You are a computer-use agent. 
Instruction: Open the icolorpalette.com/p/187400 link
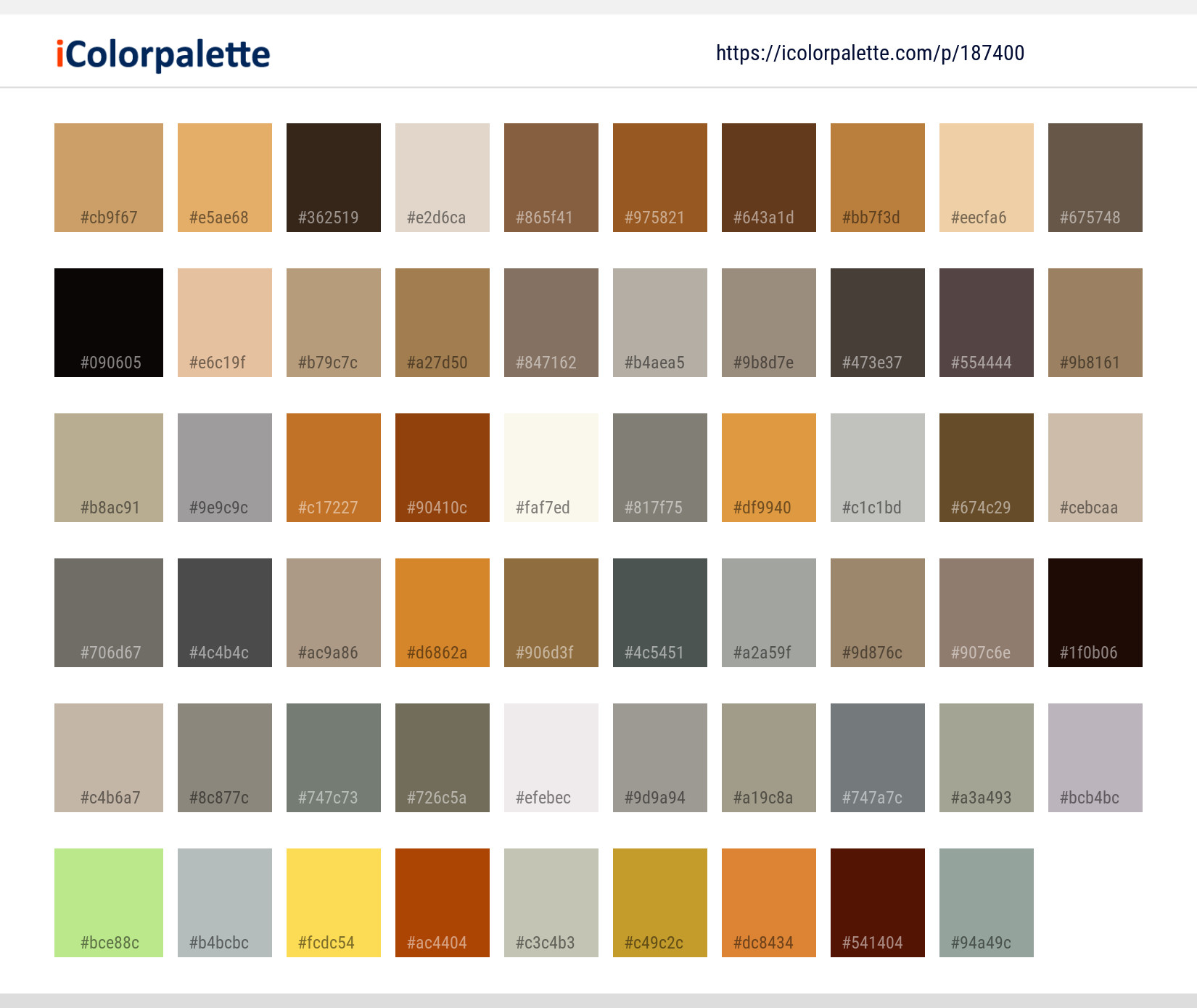[870, 53]
